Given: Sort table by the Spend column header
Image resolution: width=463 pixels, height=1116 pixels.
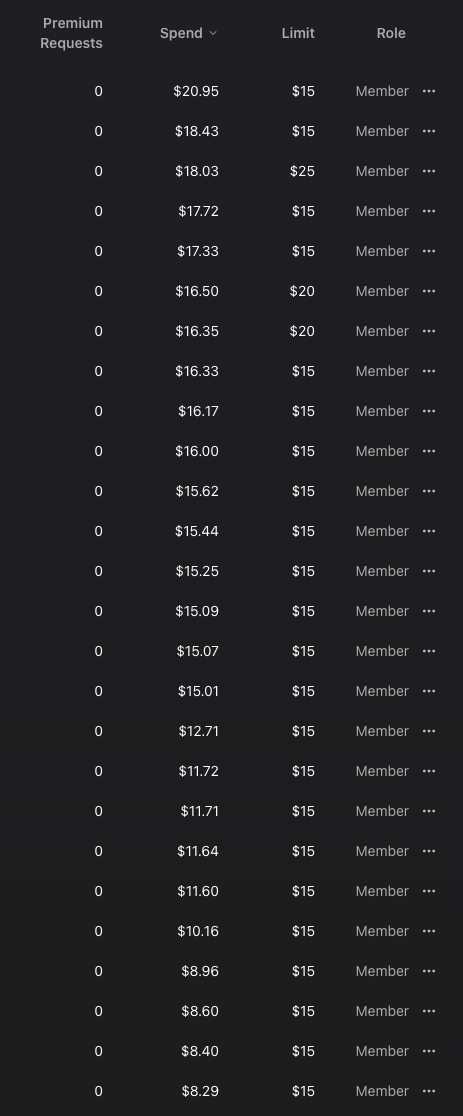Looking at the screenshot, I should pos(181,33).
